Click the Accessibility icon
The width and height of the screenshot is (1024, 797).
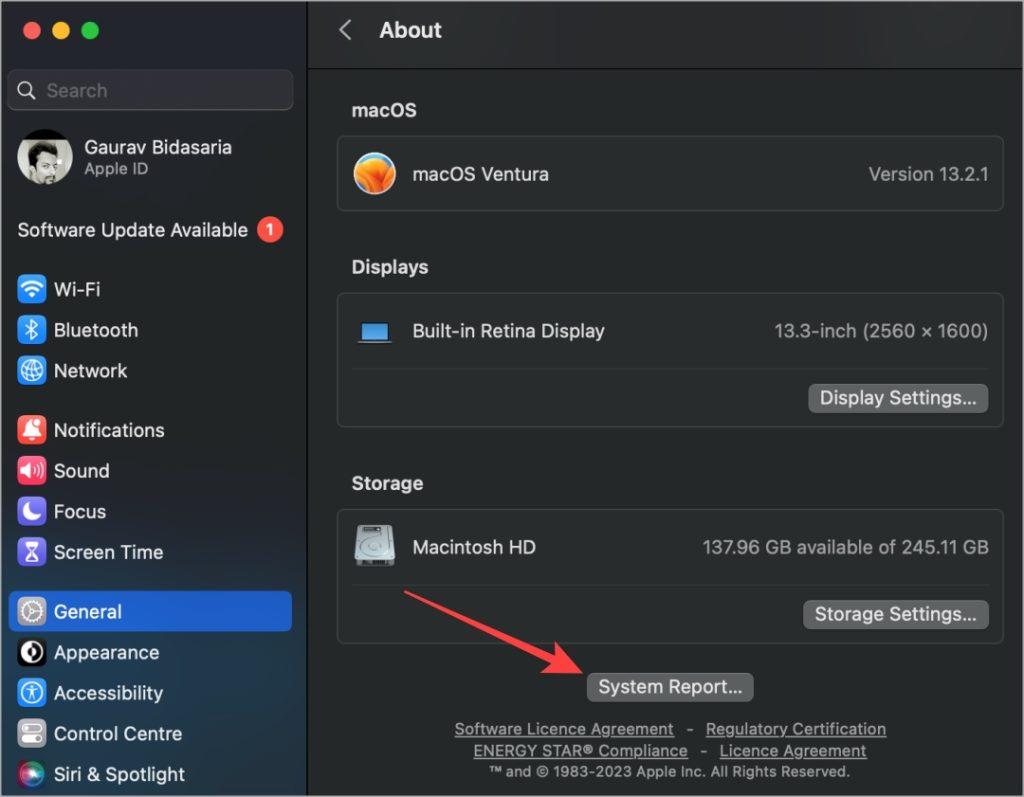pyautogui.click(x=31, y=692)
